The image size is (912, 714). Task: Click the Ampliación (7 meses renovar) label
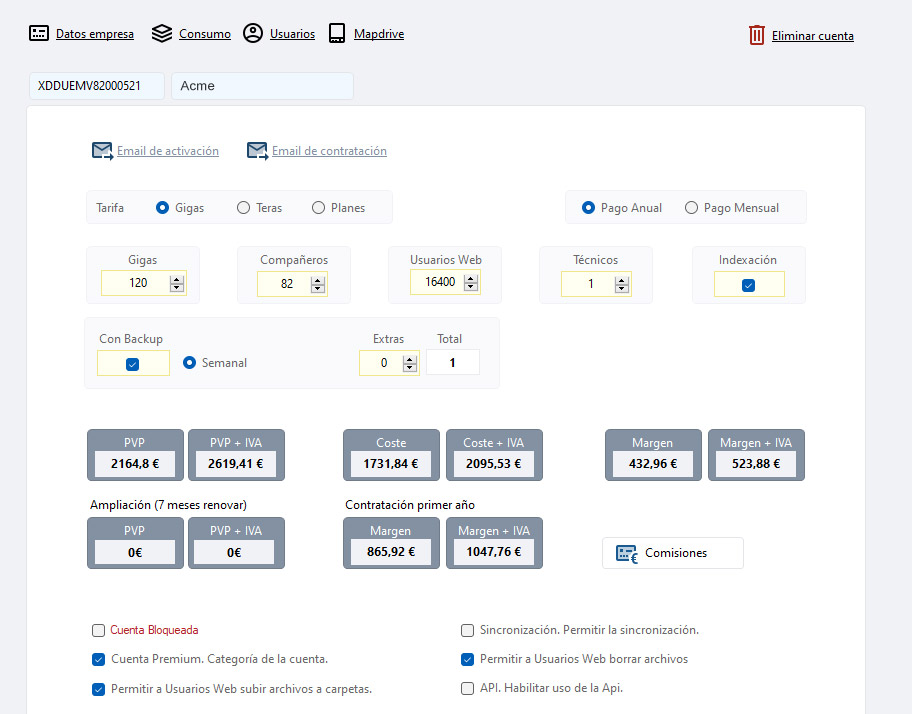pos(168,505)
